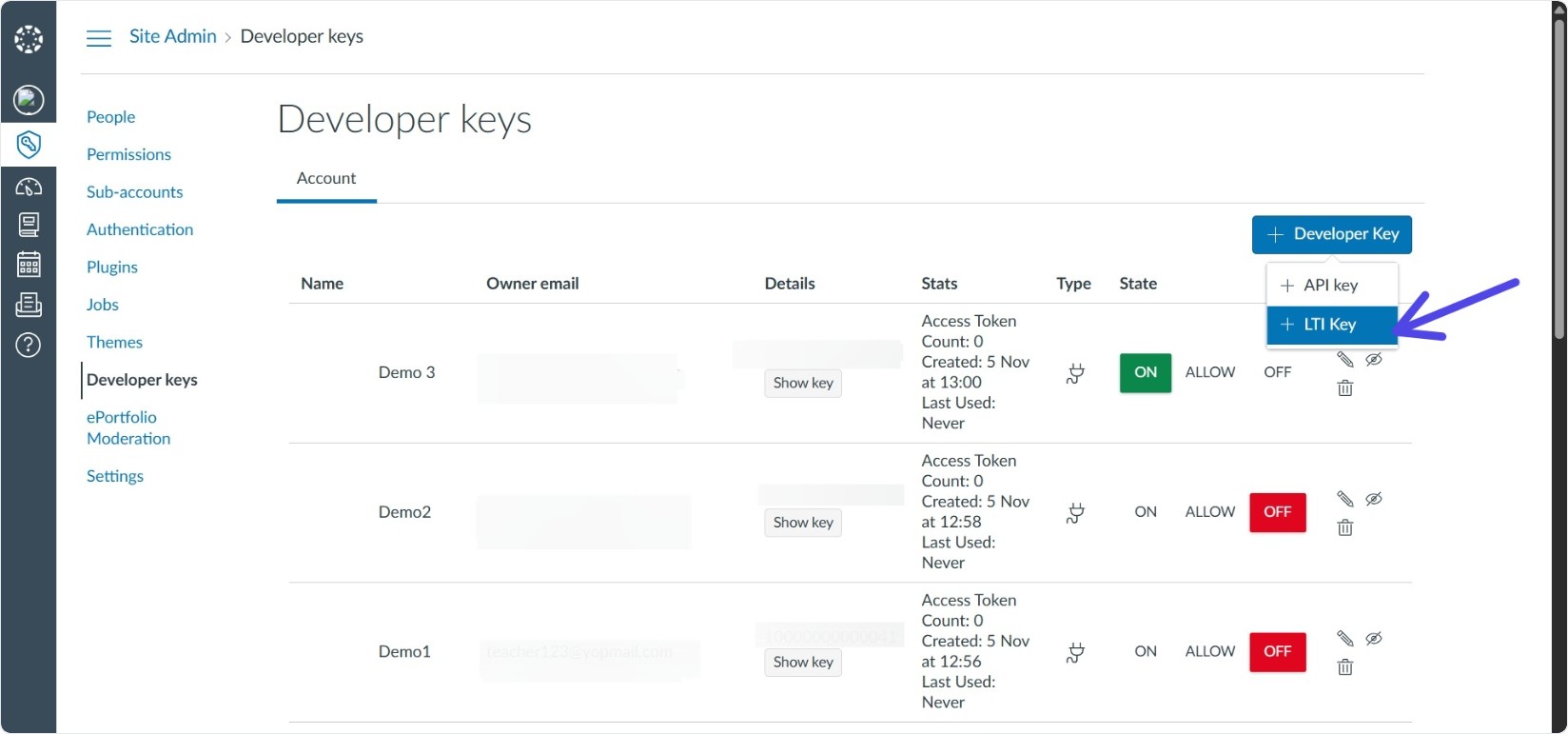Set Demo2 key state to OFF
The image size is (1568, 734).
click(1278, 512)
